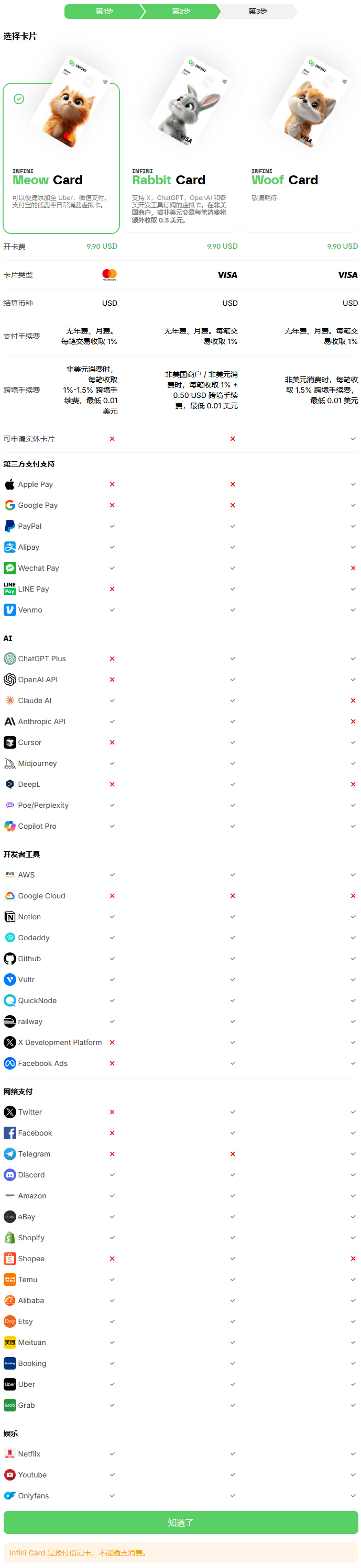The height and width of the screenshot is (1568, 361).
Task: Go to step 第3步 tab
Action: click(257, 11)
